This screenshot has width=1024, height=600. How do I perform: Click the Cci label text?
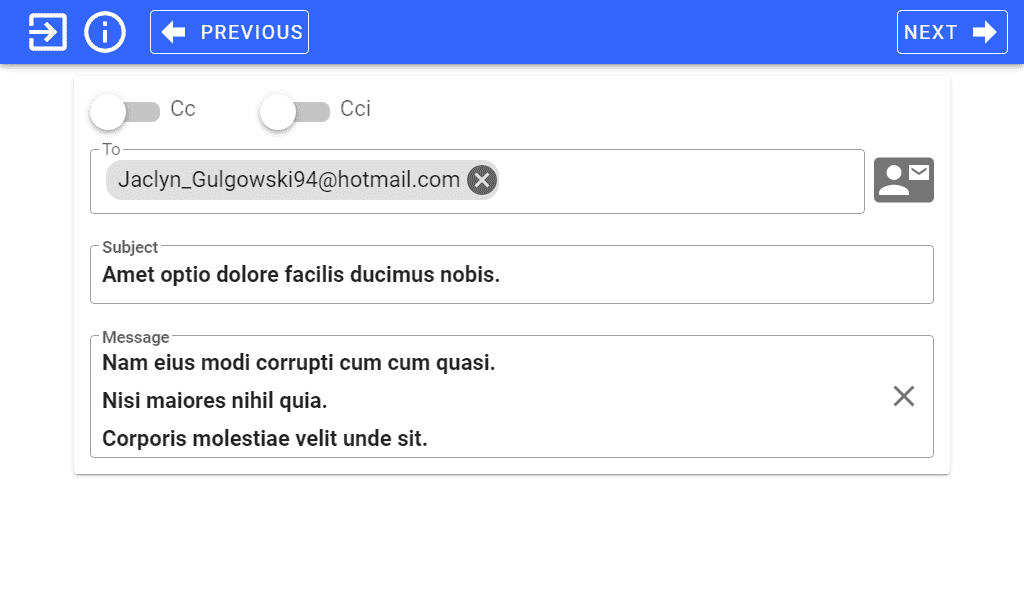tap(355, 108)
